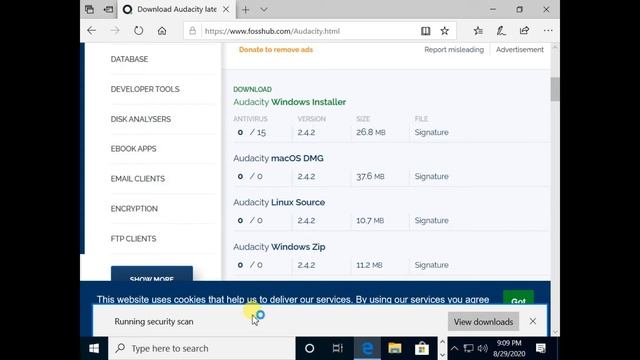The width and height of the screenshot is (640, 360).
Task: Open the clock showing 9:09 PM
Action: 509,348
